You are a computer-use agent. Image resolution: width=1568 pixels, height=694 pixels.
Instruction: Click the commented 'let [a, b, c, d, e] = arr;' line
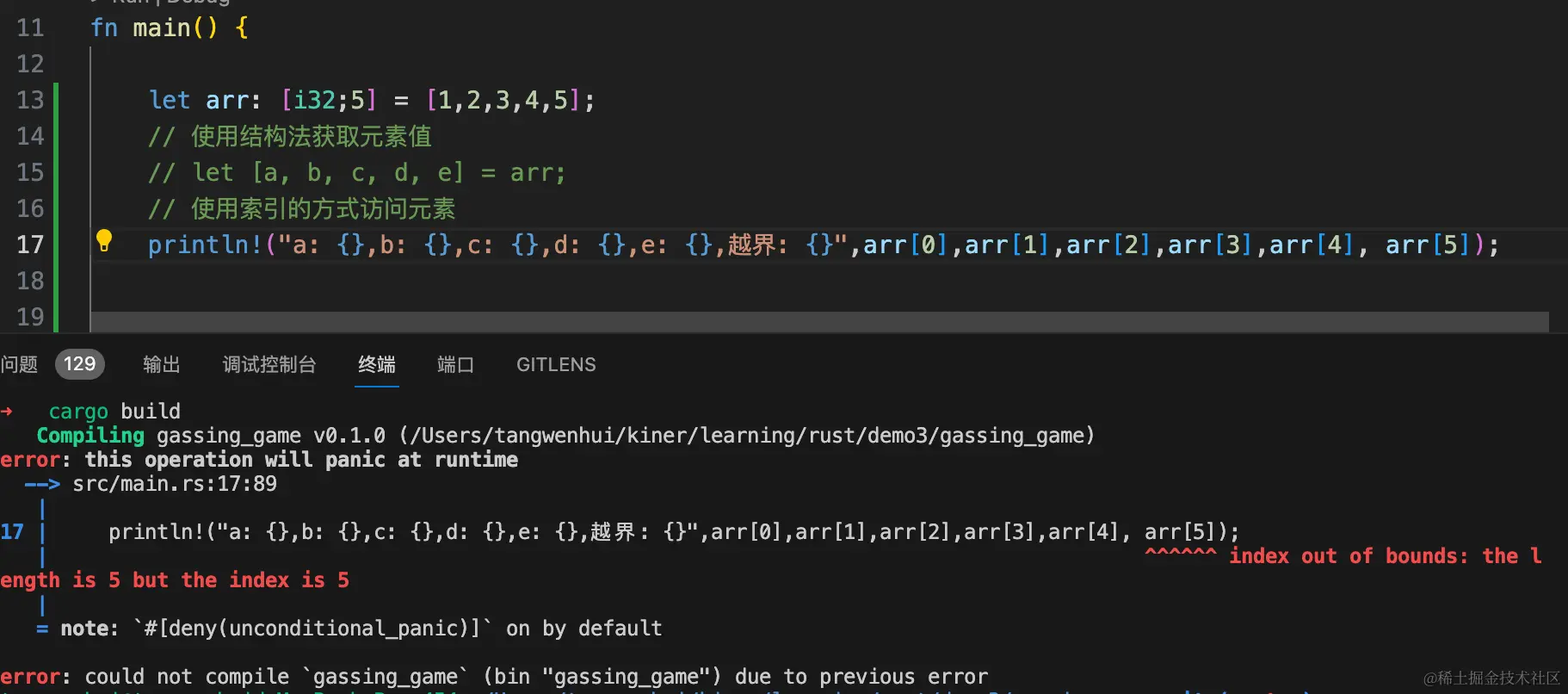(x=357, y=172)
